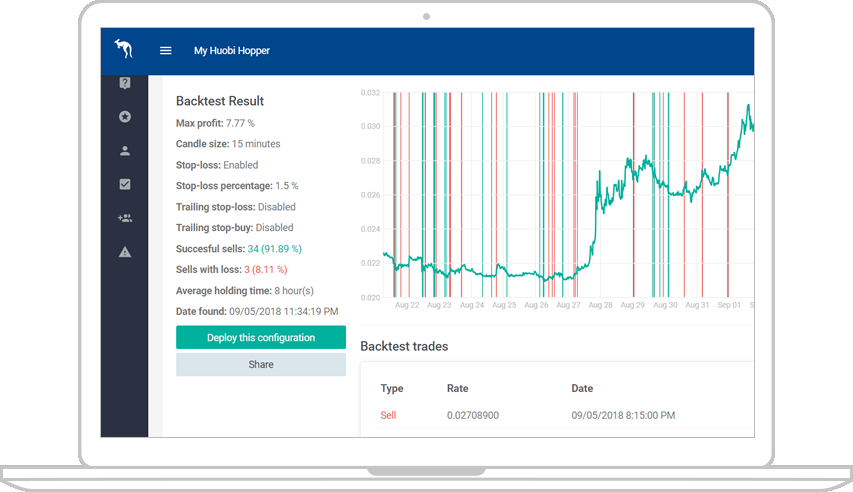Click Succesful sells 34 (91.89 %) value

click(x=275, y=249)
